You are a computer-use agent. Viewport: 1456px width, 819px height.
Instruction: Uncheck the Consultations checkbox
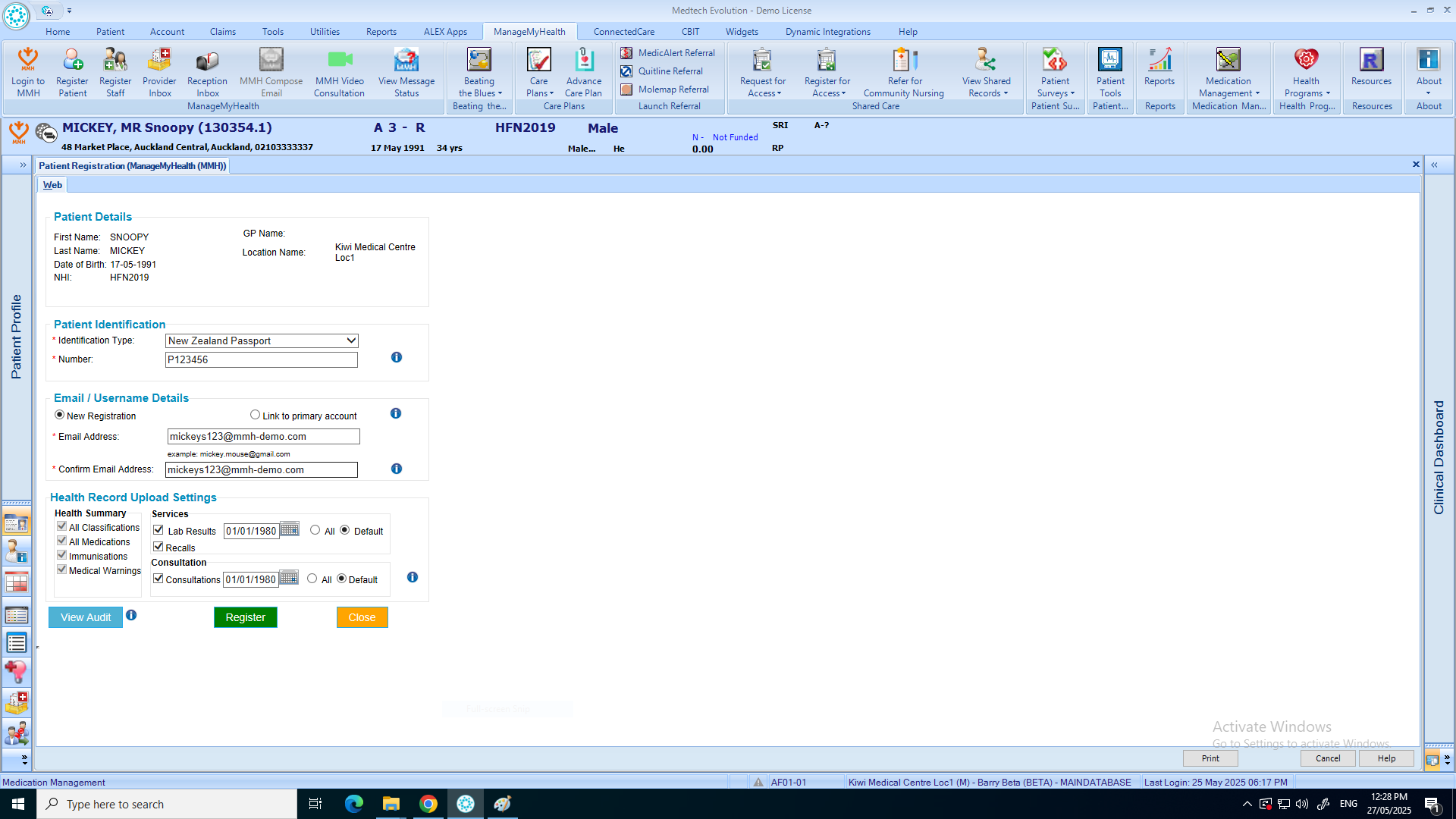click(158, 579)
